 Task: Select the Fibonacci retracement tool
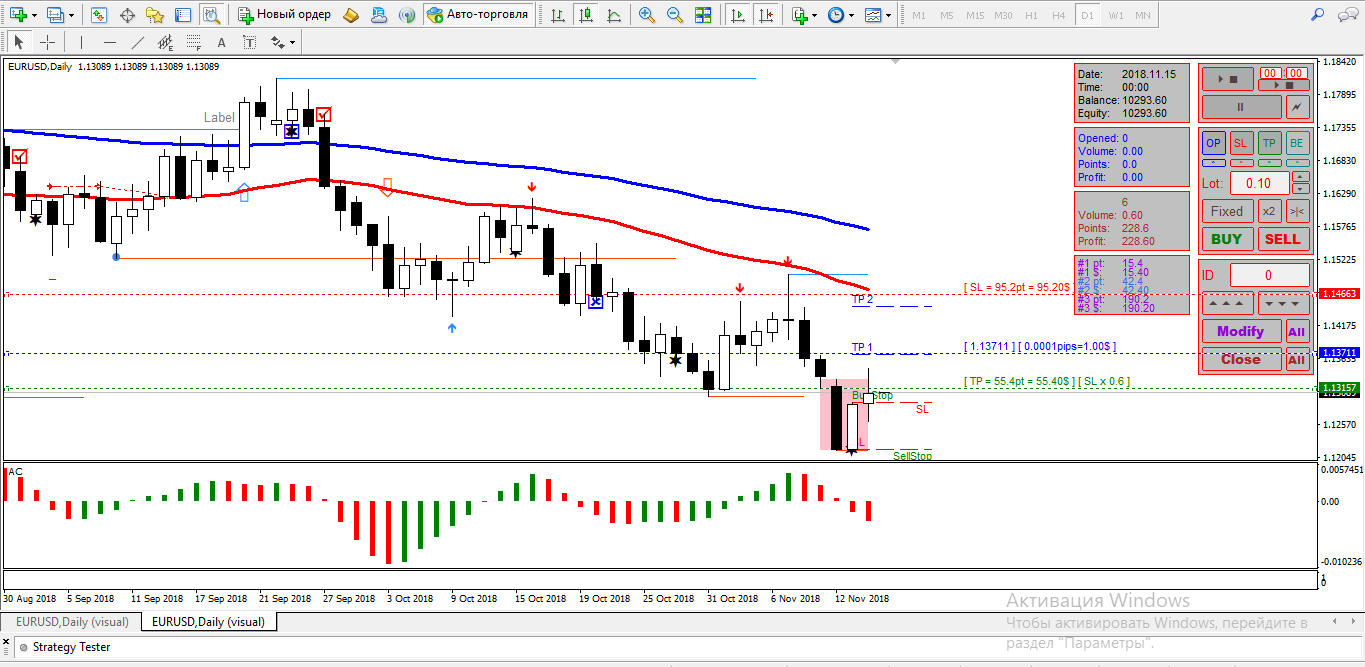193,43
